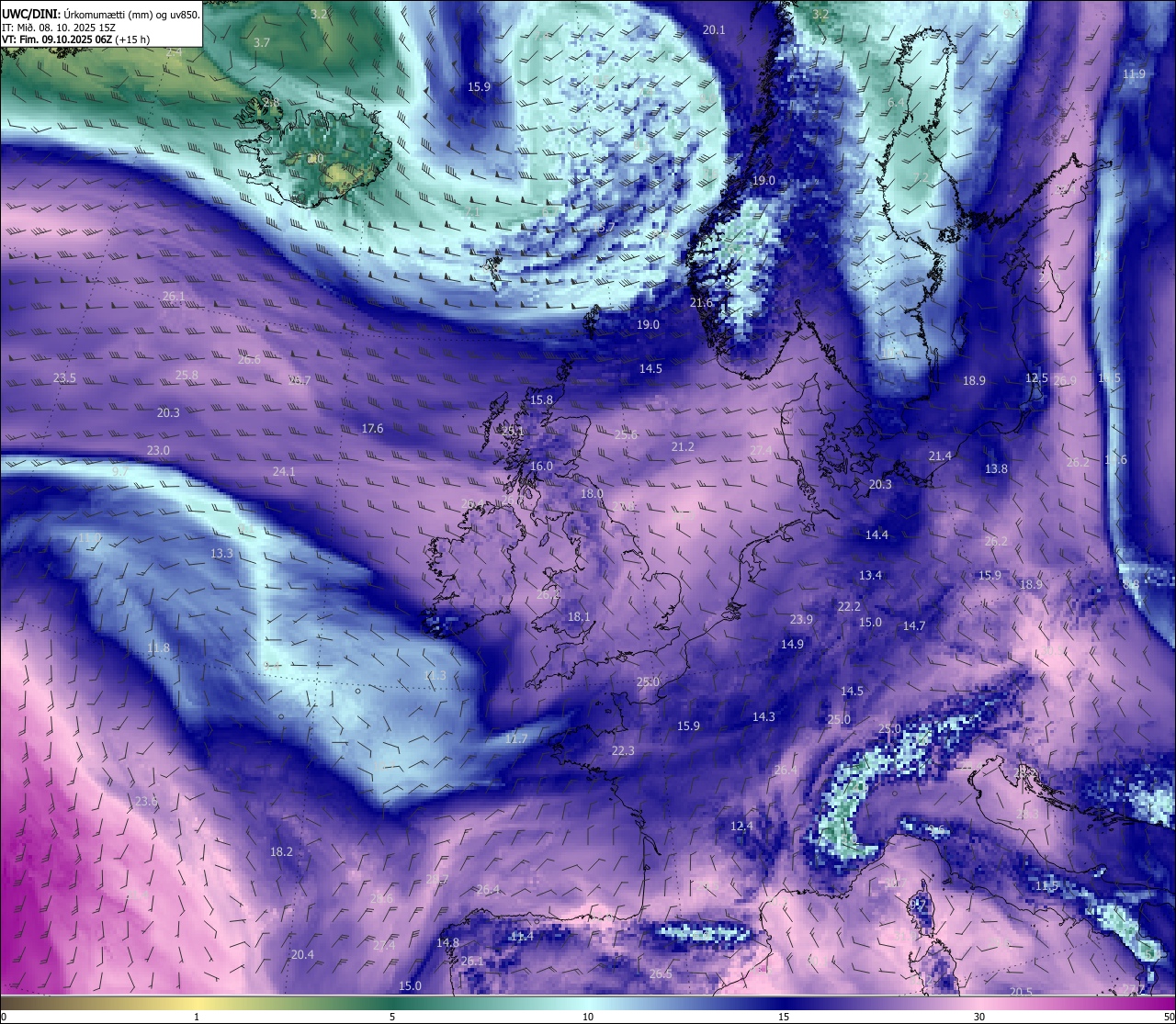Screen dimensions: 1176x1024
Task: Click the 21.2 value over the North Sea
Action: pyautogui.click(x=683, y=446)
